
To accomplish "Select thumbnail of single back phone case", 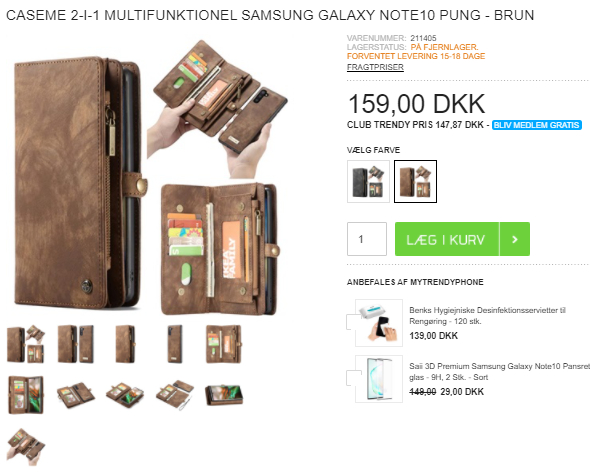I will [175, 344].
